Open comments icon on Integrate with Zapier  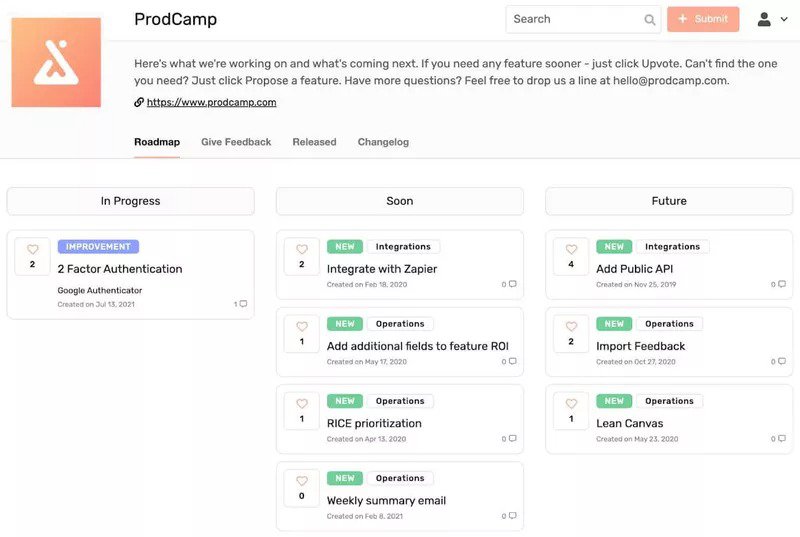click(512, 285)
